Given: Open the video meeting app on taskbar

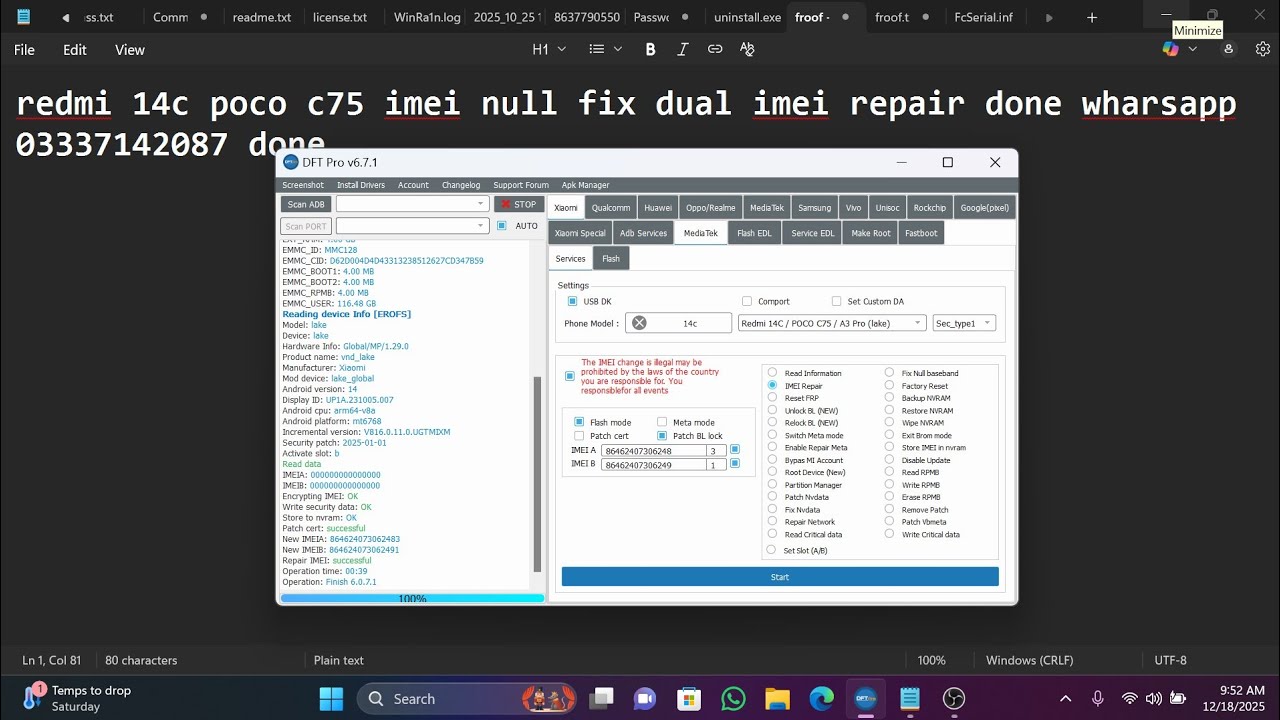Looking at the screenshot, I should (x=645, y=698).
